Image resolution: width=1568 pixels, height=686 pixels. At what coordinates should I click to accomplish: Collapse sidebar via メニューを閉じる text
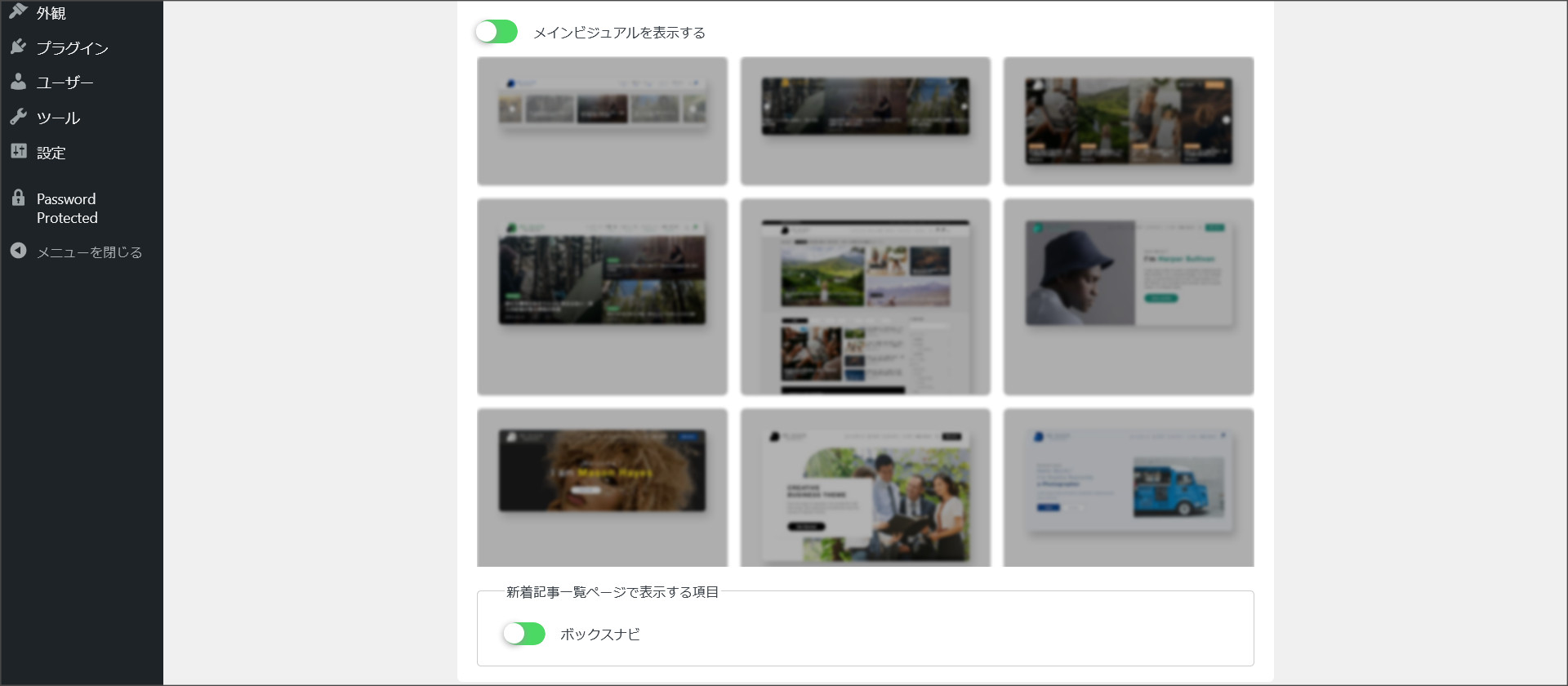click(x=89, y=252)
